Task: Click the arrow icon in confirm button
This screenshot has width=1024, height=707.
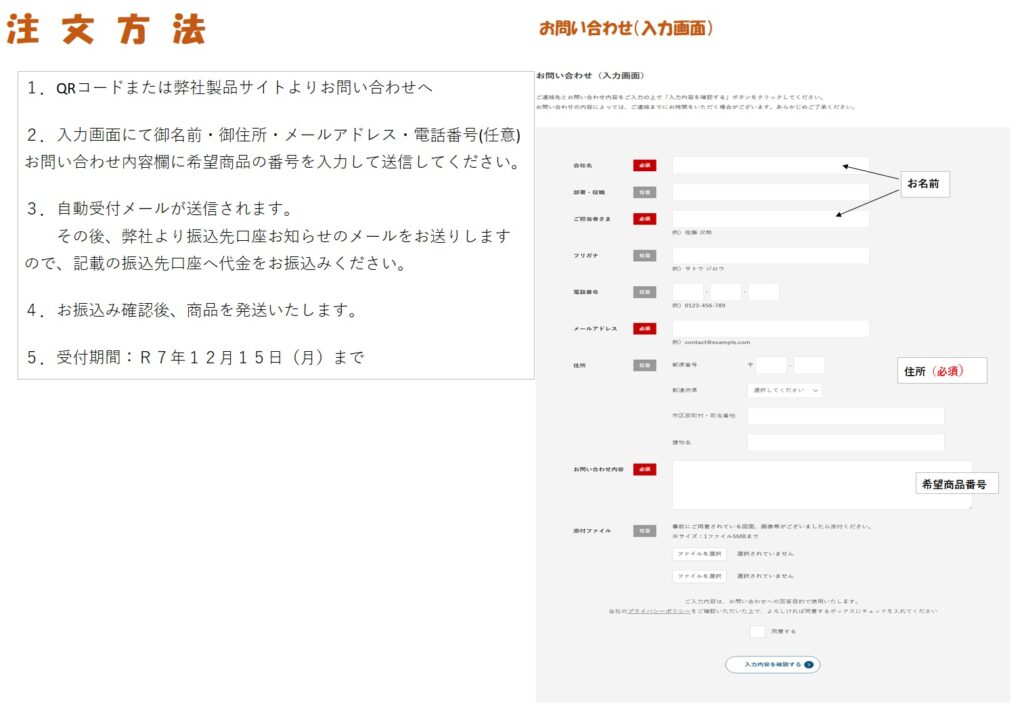Action: tap(808, 664)
